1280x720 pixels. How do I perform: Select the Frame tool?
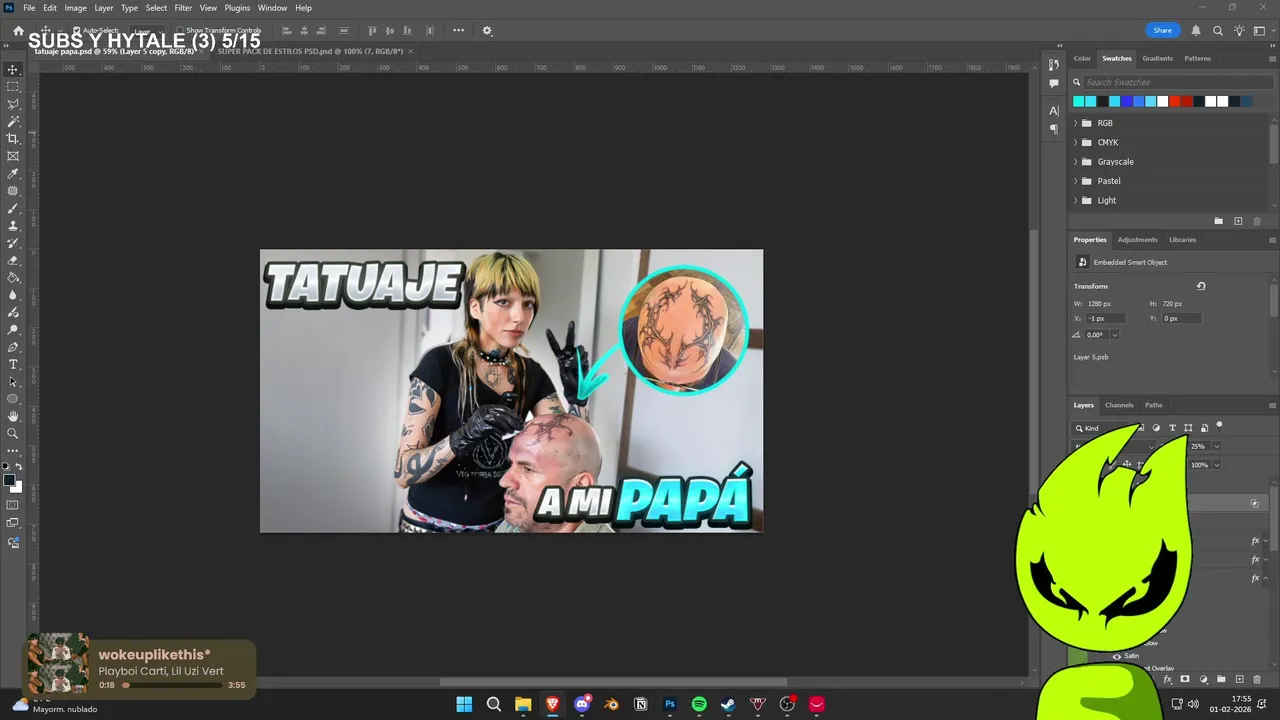[13, 156]
